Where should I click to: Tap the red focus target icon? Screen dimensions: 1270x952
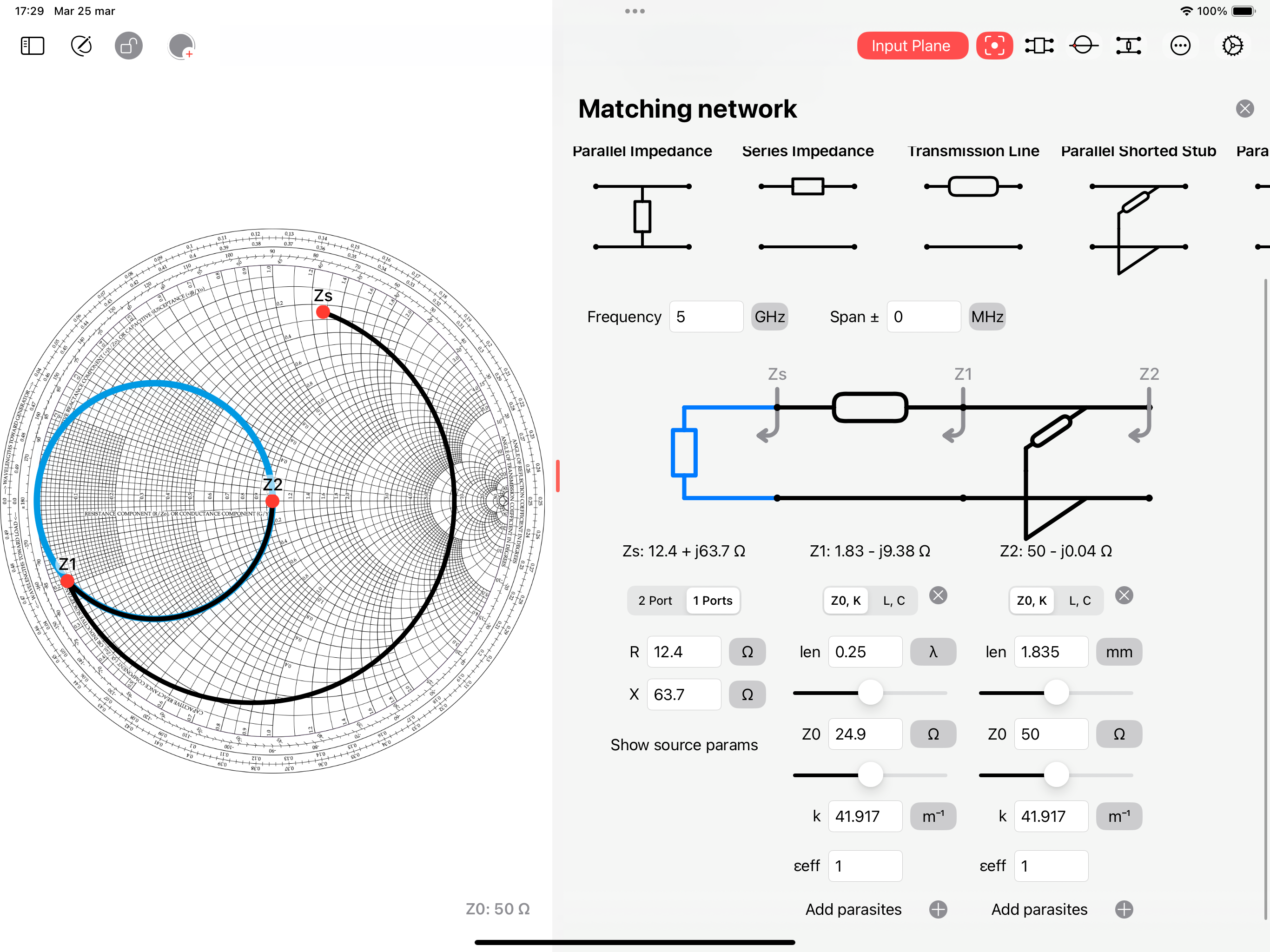994,46
